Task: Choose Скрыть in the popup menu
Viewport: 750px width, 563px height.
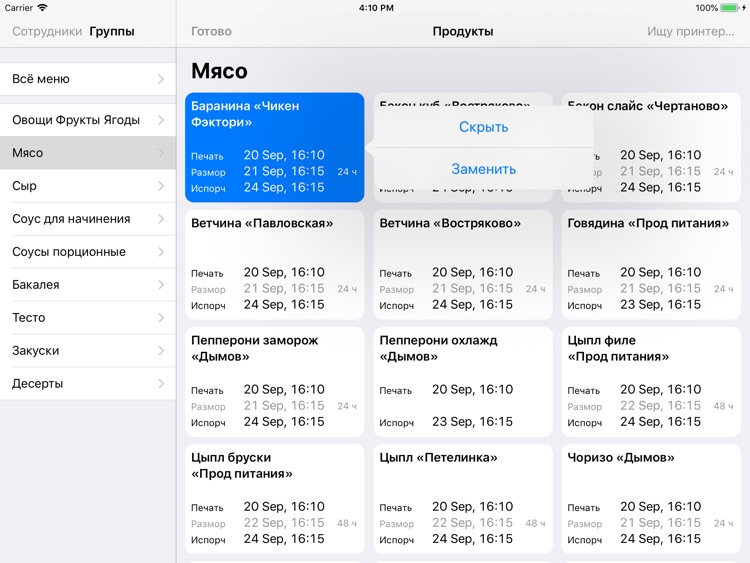Action: point(483,127)
